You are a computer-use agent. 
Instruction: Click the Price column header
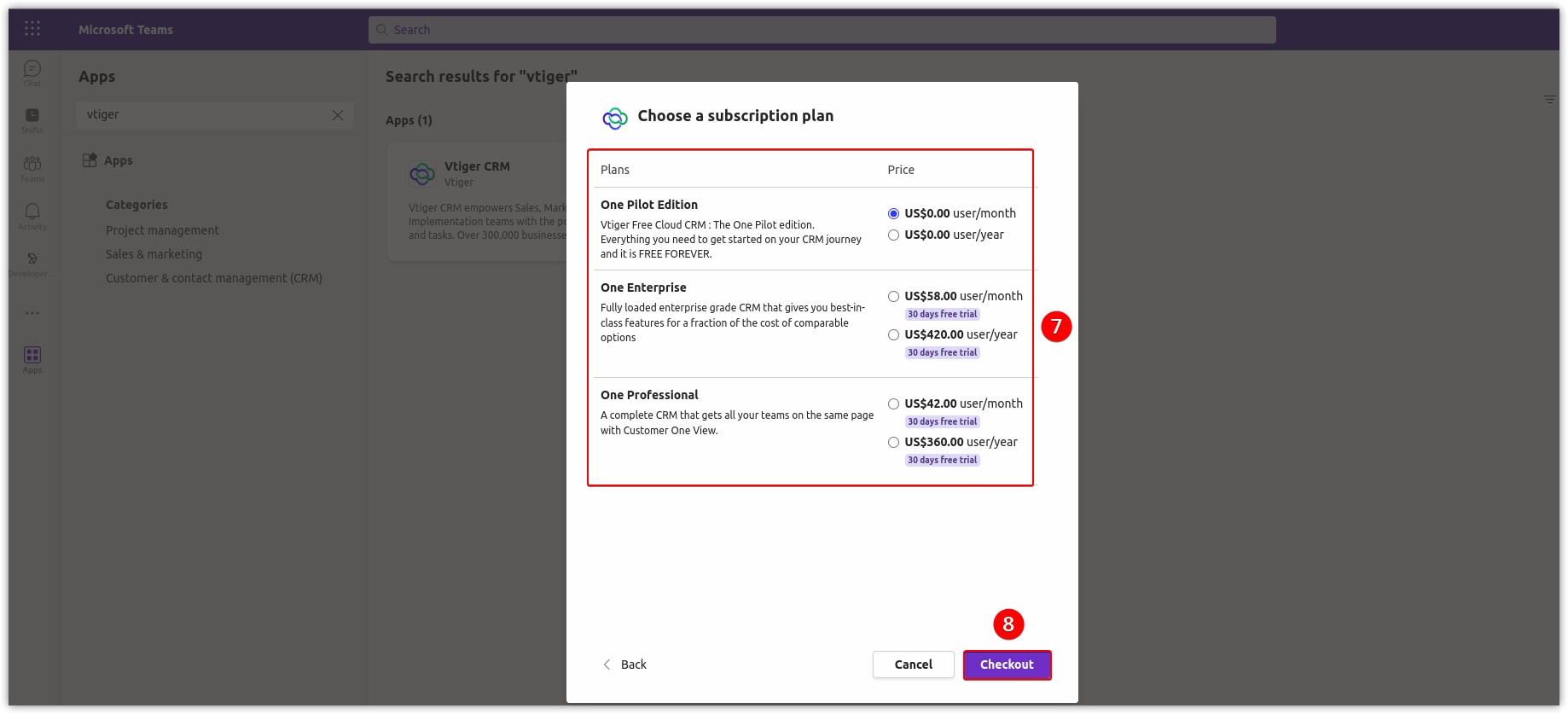click(x=901, y=170)
